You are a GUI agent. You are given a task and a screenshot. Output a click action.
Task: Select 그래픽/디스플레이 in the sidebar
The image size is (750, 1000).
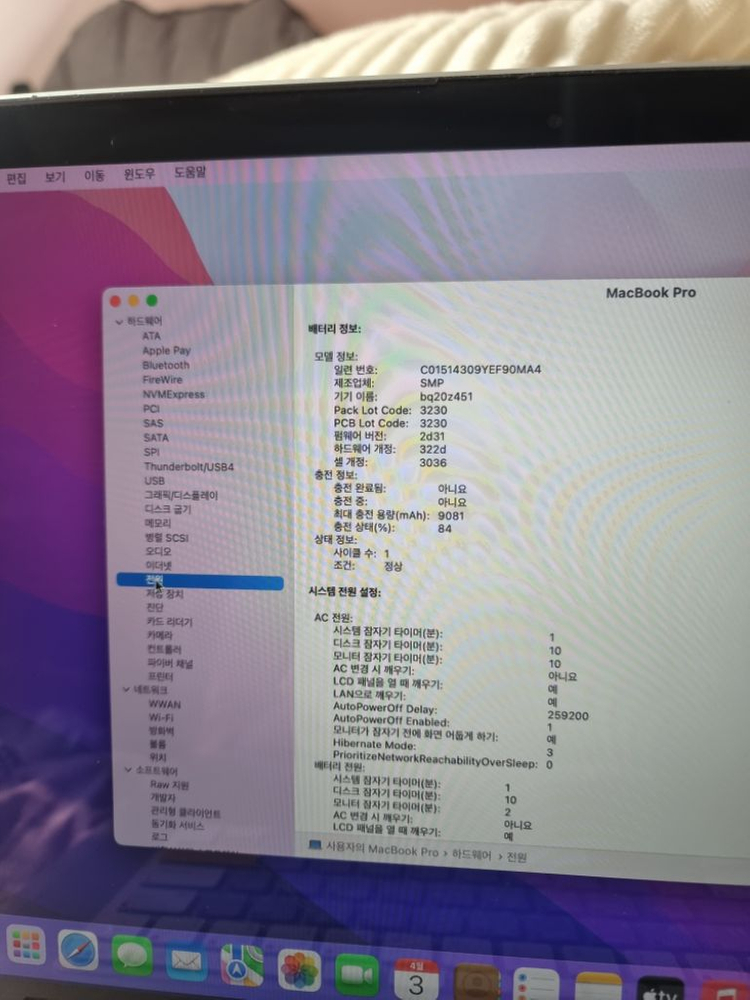point(181,495)
